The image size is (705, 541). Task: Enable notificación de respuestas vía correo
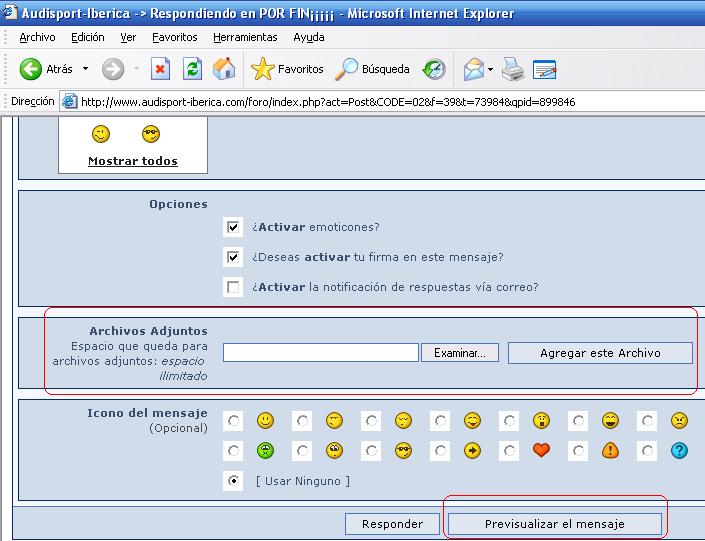tap(233, 287)
